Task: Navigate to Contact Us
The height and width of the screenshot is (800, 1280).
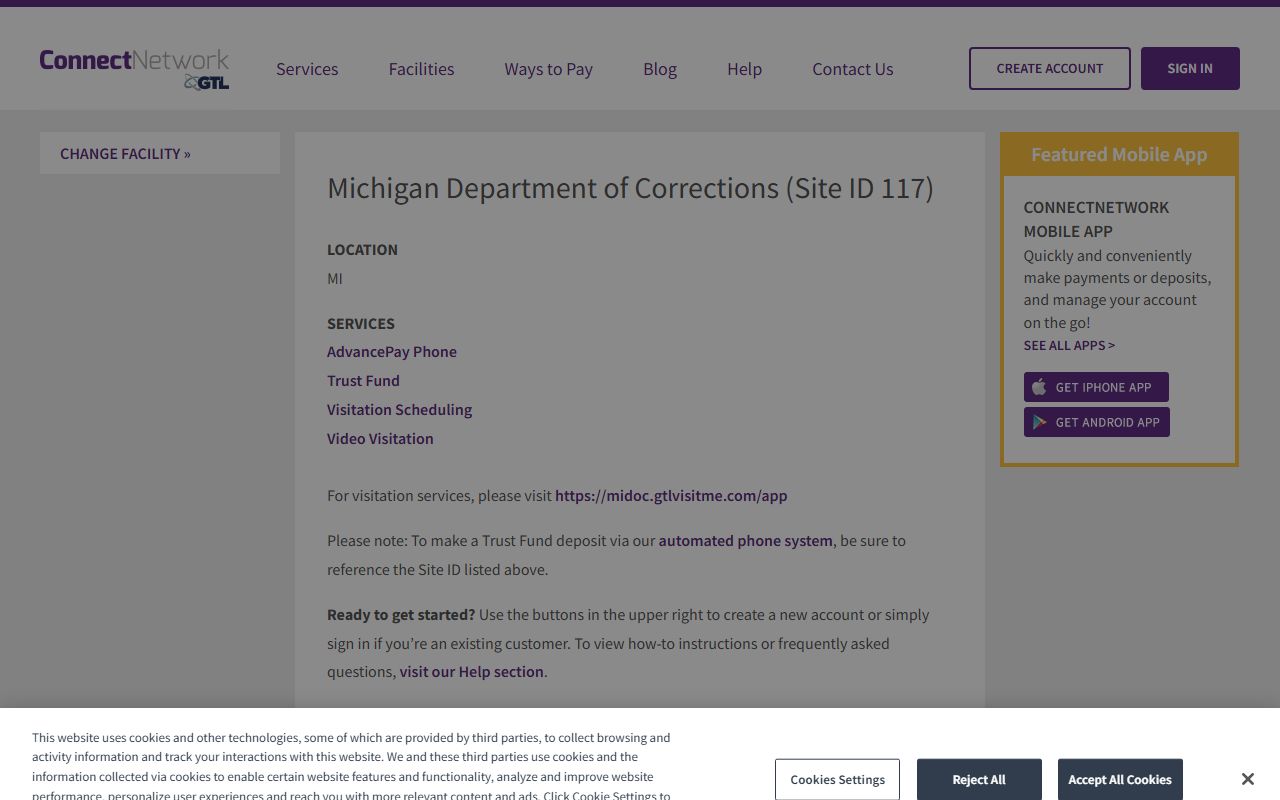Action: click(x=852, y=69)
